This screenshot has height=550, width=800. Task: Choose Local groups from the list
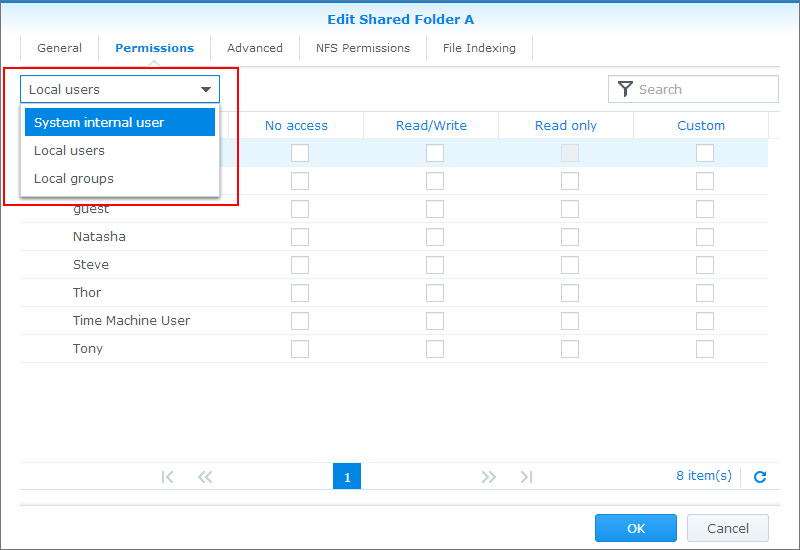coord(120,179)
